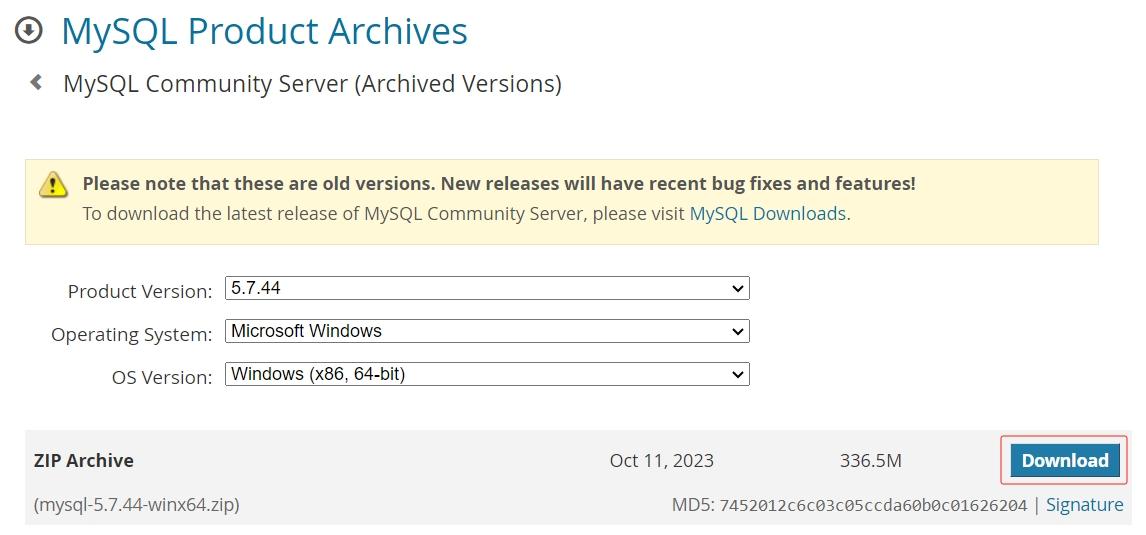
Task: Expand the Operating System dropdown
Action: point(487,331)
